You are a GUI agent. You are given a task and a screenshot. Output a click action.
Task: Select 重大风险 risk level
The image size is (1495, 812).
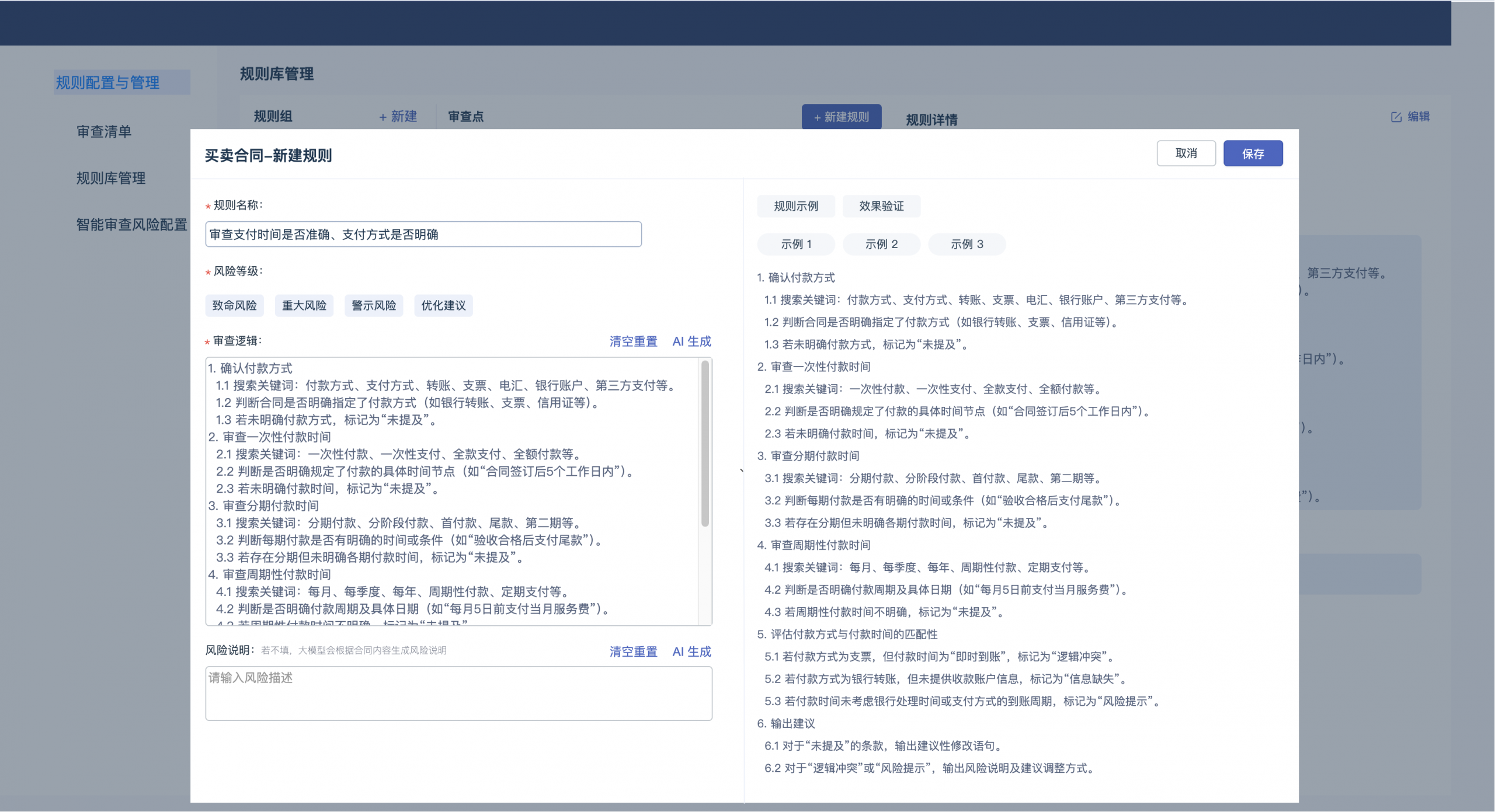pyautogui.click(x=304, y=305)
